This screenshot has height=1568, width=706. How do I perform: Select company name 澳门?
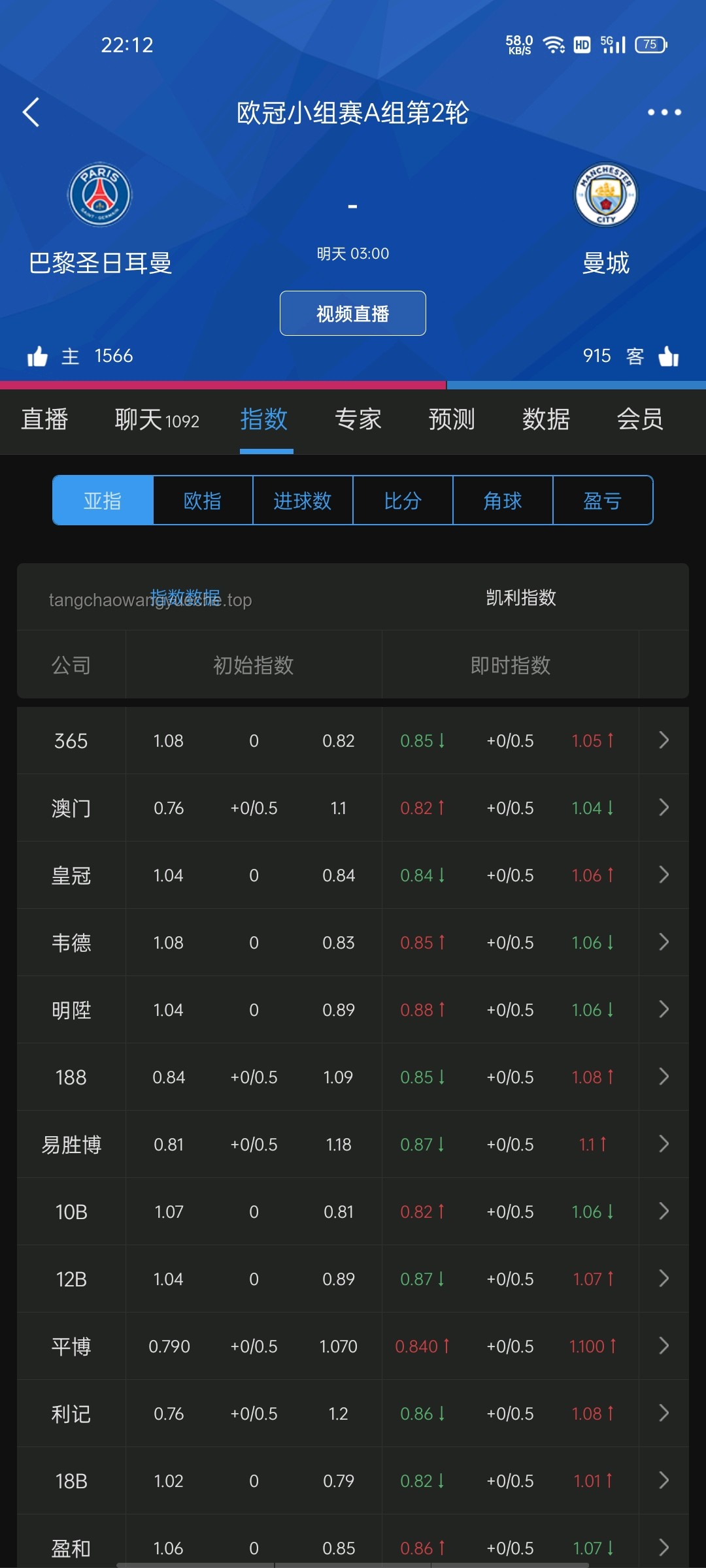(71, 808)
